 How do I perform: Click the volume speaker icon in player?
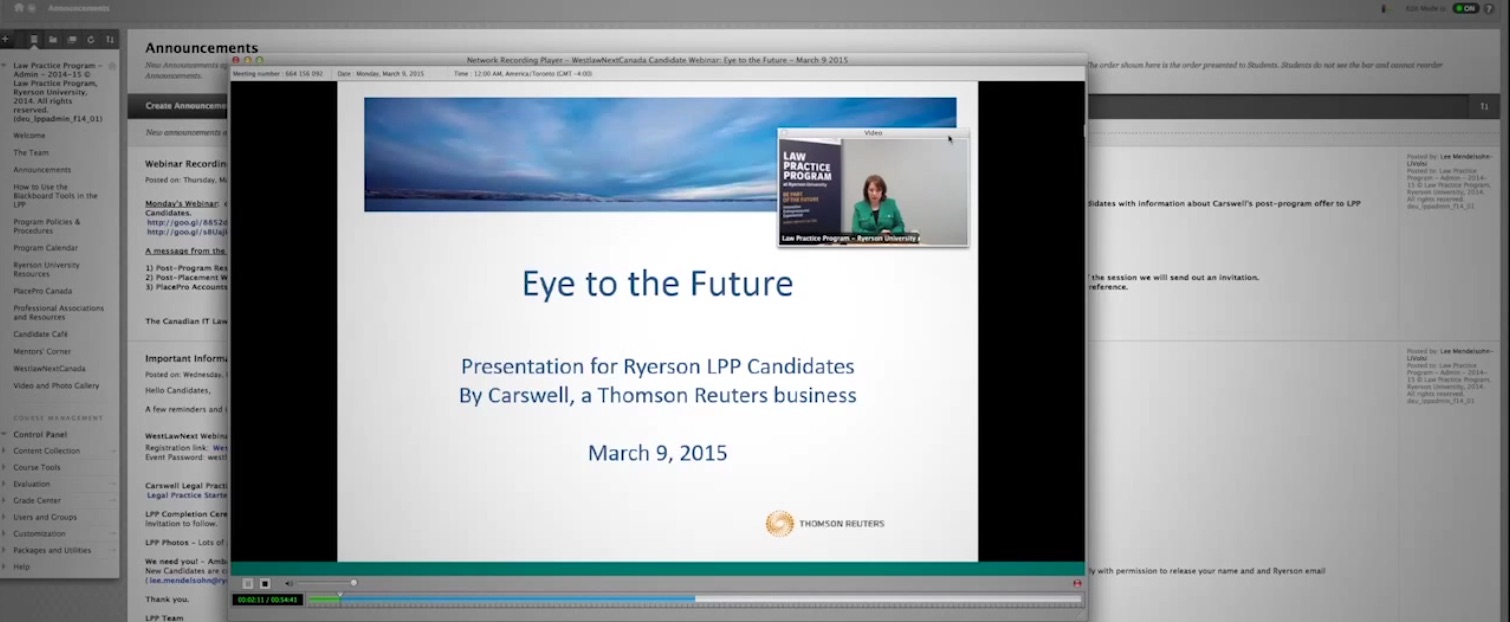point(289,583)
